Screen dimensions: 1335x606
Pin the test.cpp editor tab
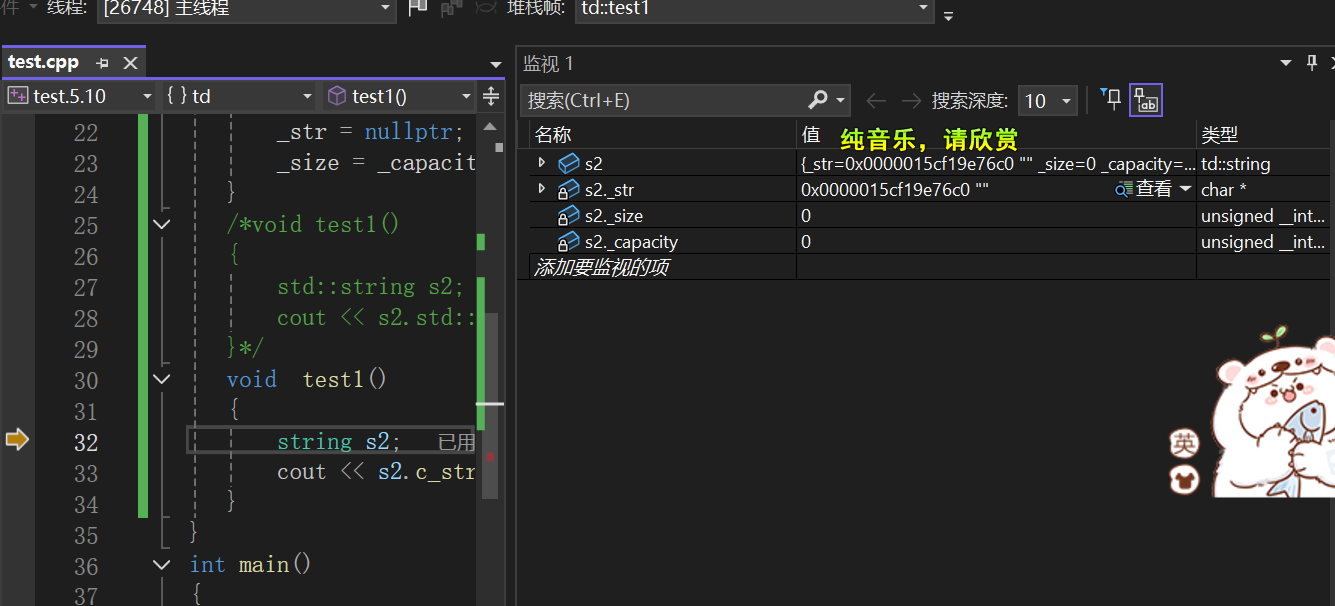102,62
